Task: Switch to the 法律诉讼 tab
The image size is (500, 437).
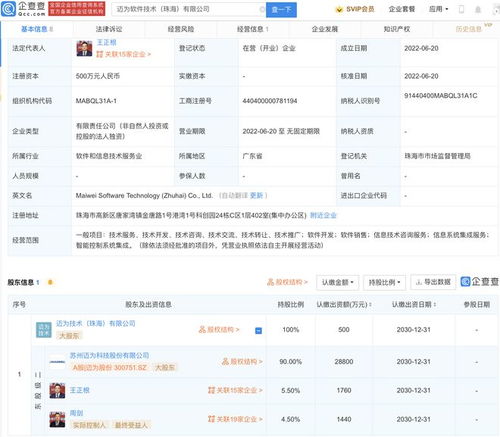Action: (109, 29)
